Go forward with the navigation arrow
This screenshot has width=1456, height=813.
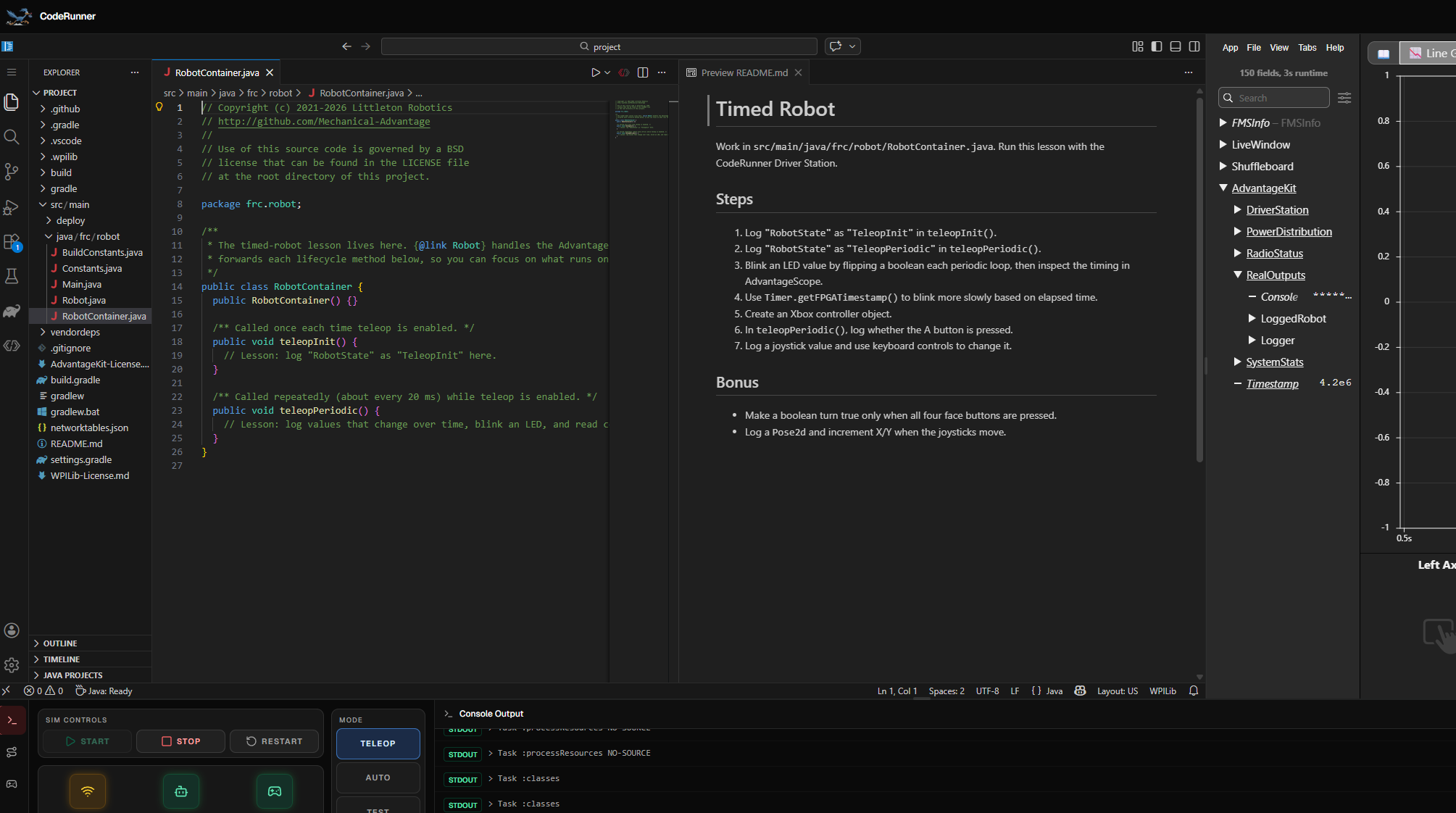coord(366,46)
